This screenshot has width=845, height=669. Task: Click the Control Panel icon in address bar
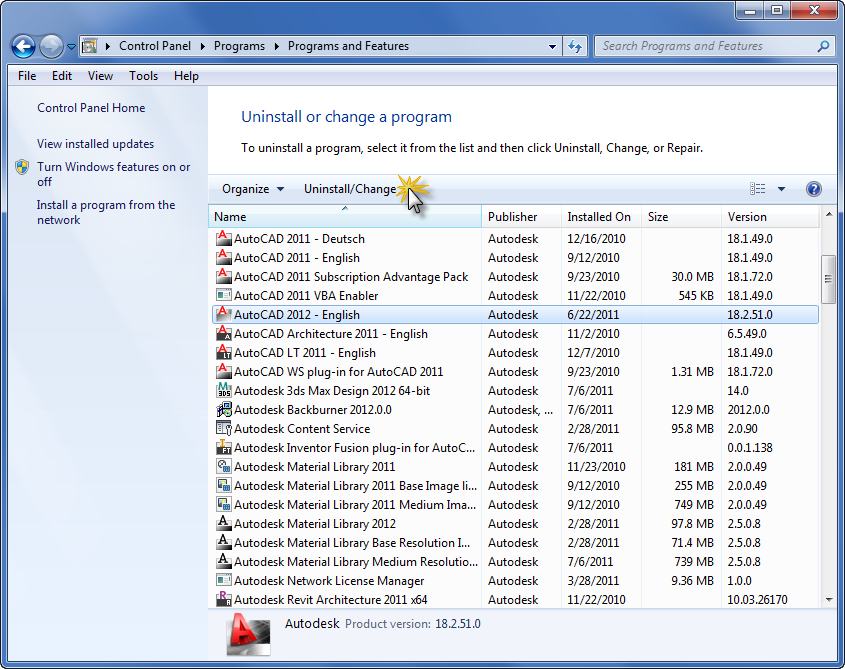point(89,46)
